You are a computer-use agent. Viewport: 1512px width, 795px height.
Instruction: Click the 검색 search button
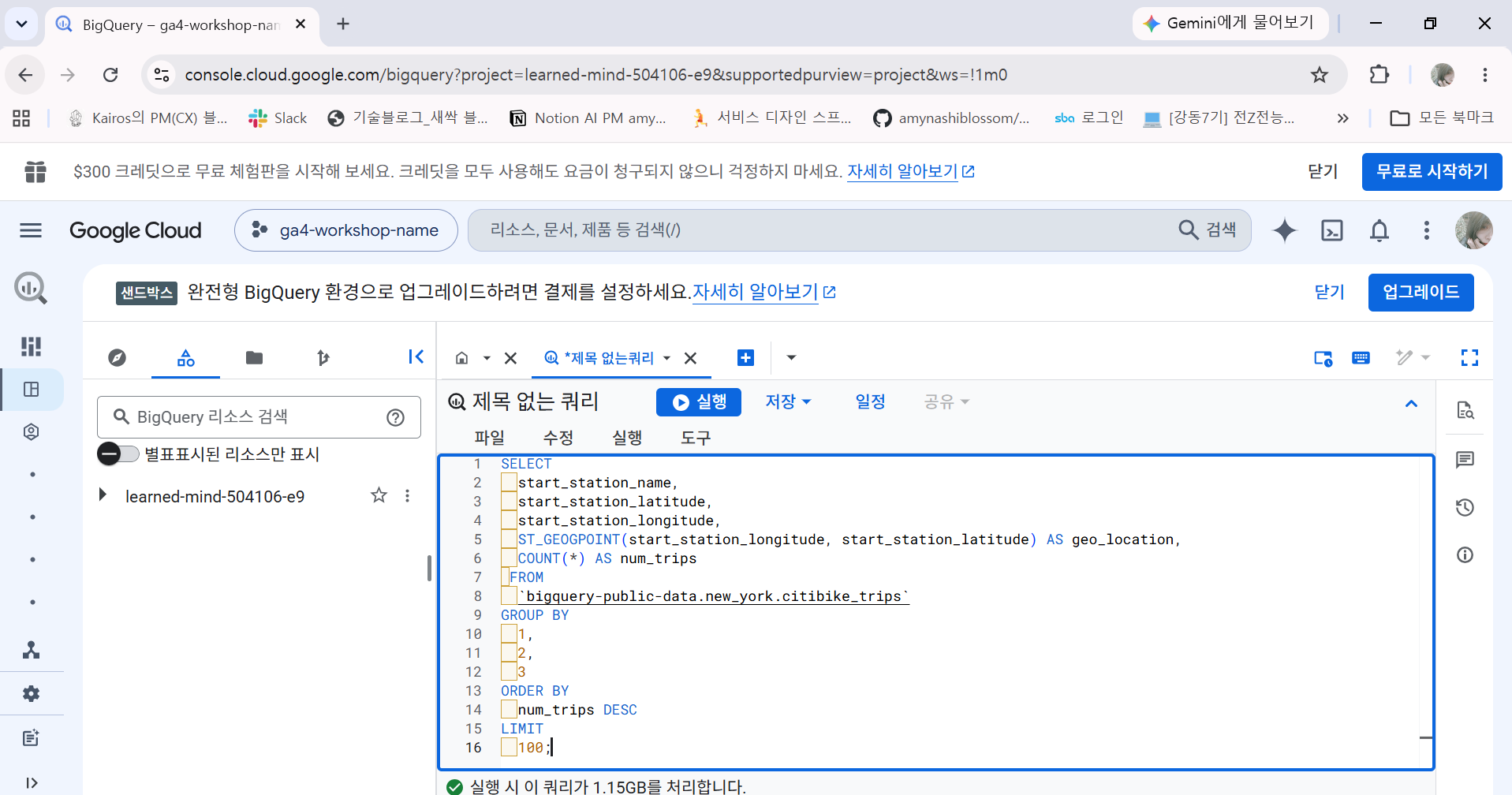pos(1208,230)
